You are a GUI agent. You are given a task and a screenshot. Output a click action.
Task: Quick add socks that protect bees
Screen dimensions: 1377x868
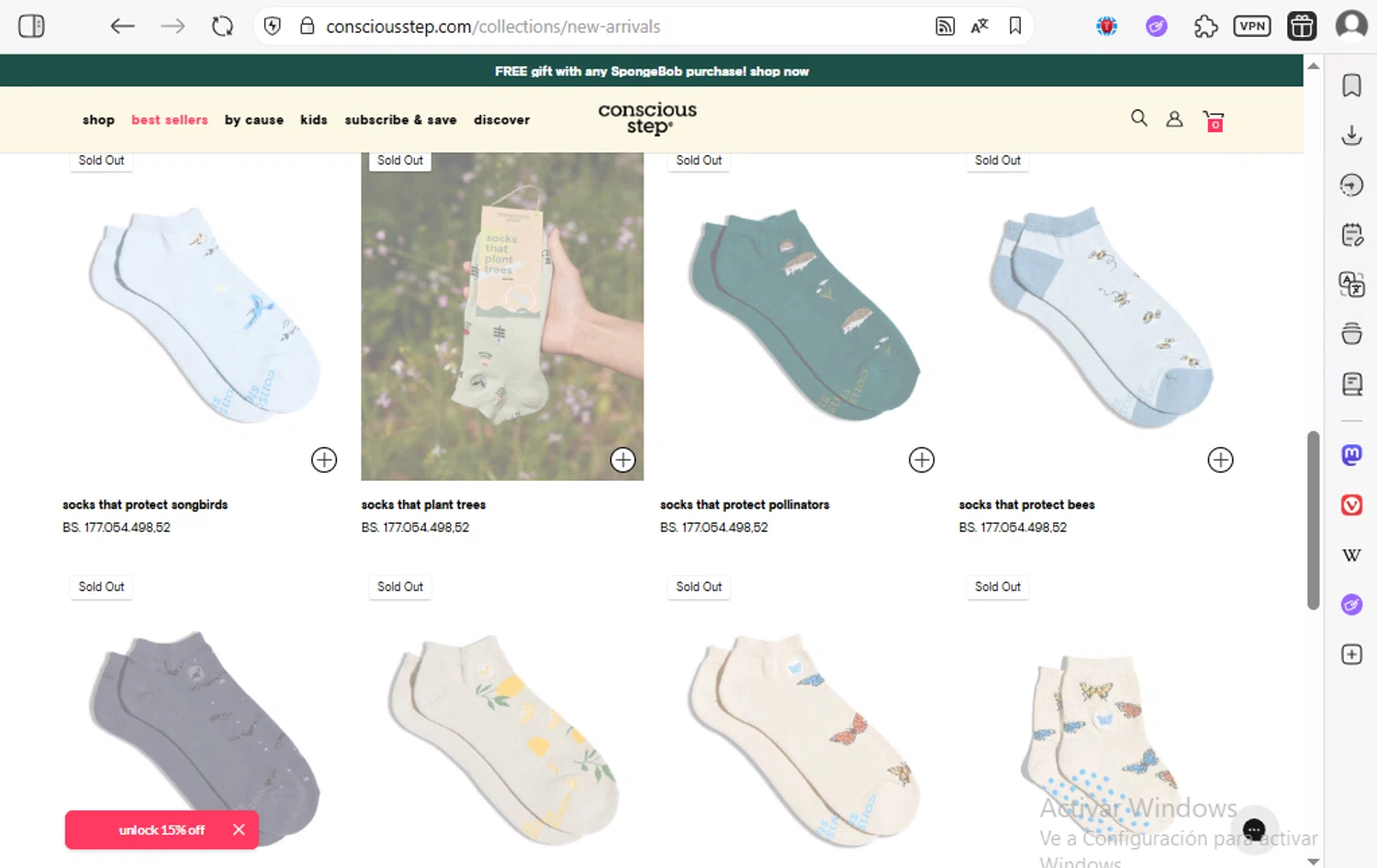1220,460
